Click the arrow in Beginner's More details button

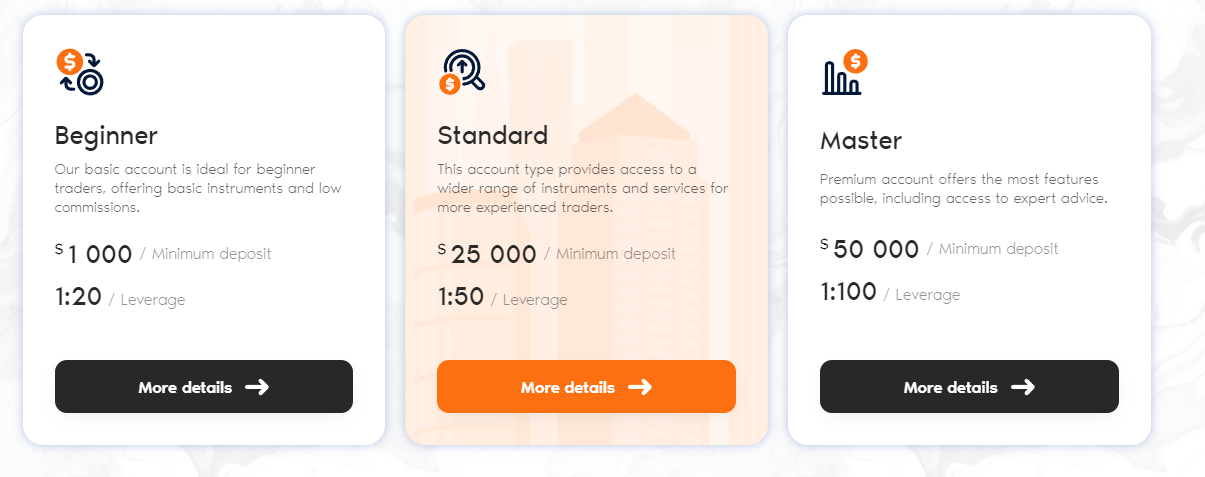point(257,387)
